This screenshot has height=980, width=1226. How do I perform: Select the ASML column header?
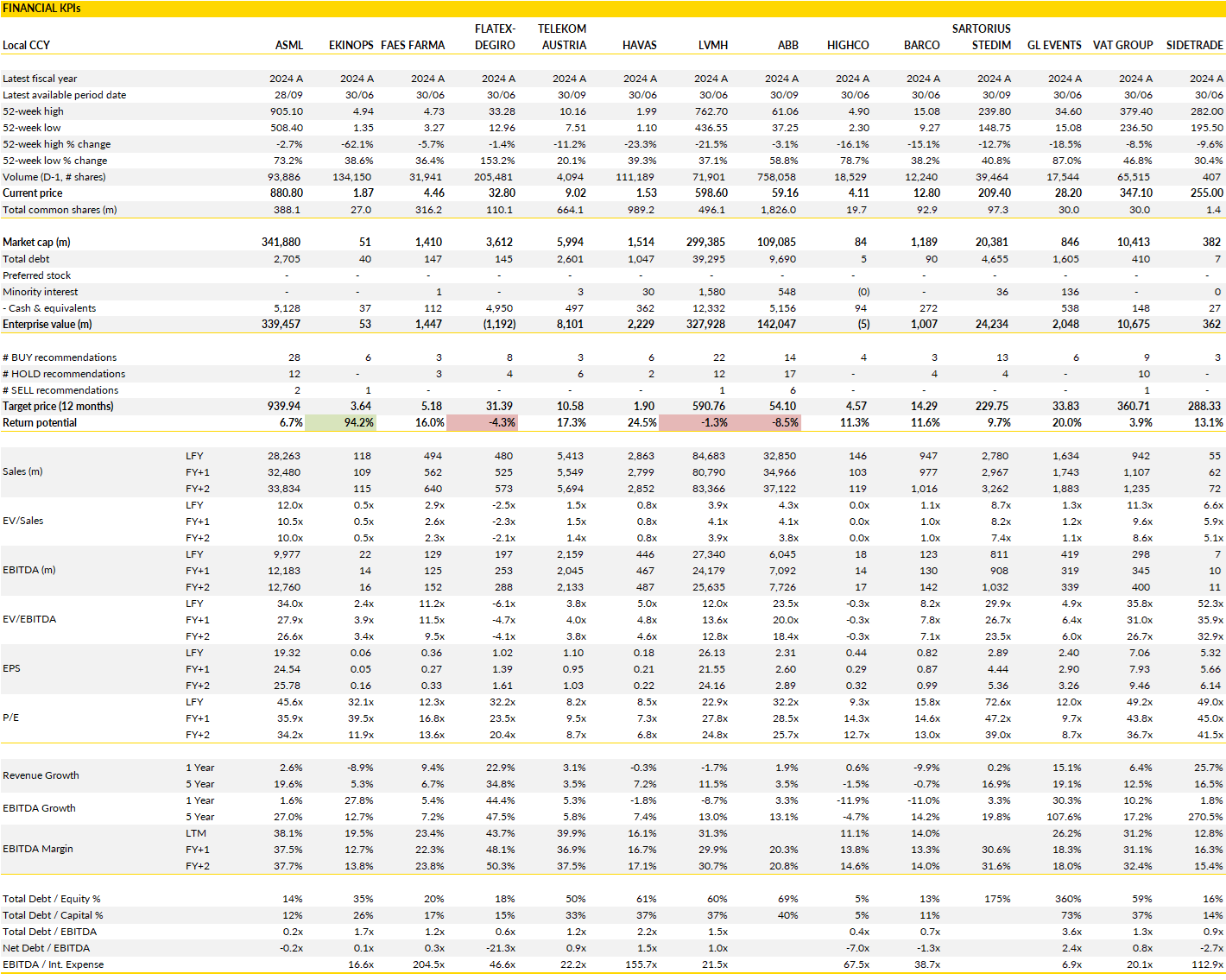pos(289,45)
